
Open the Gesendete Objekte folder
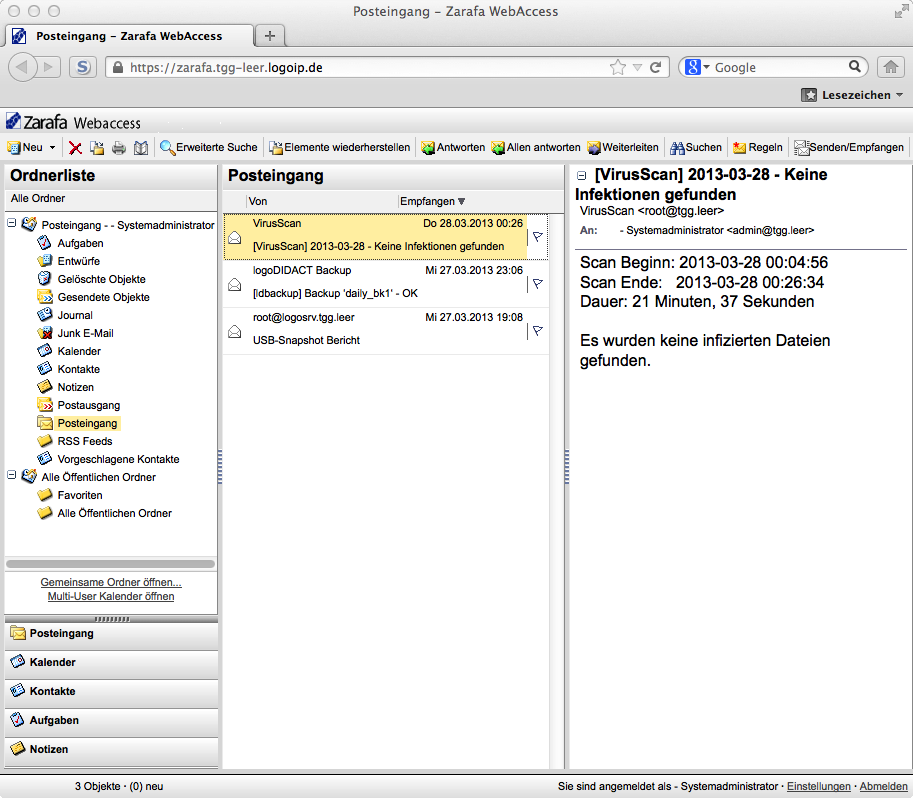click(x=104, y=298)
